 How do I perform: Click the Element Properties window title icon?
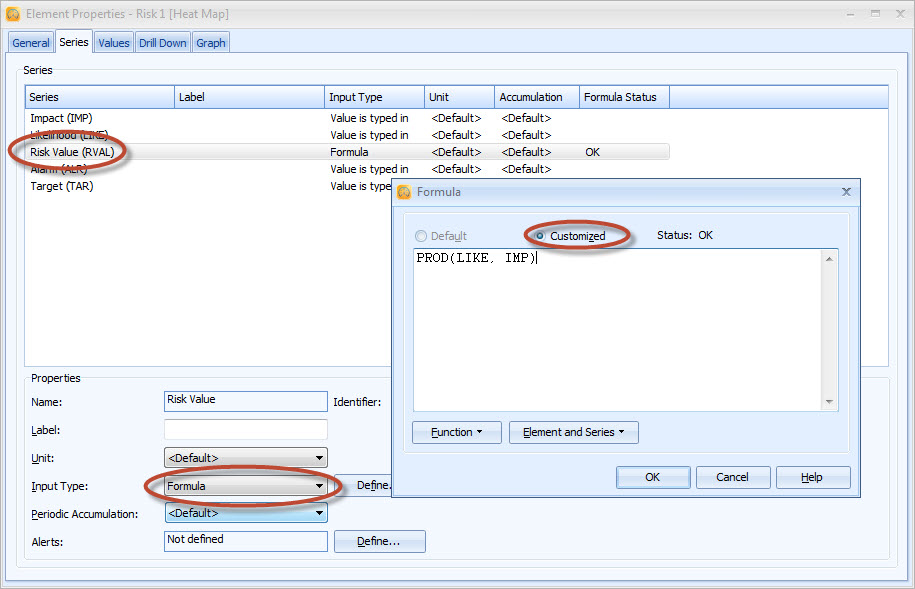(x=13, y=15)
